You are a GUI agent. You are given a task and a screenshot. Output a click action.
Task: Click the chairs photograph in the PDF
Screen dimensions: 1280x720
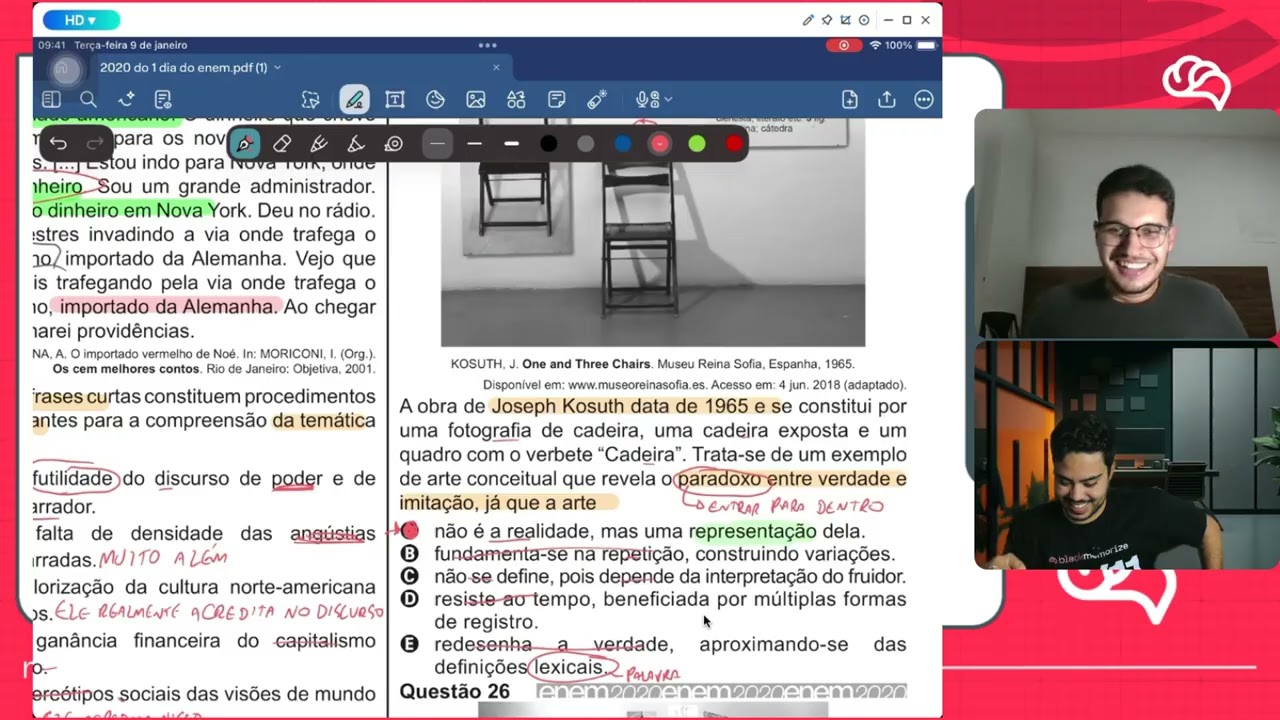point(653,232)
